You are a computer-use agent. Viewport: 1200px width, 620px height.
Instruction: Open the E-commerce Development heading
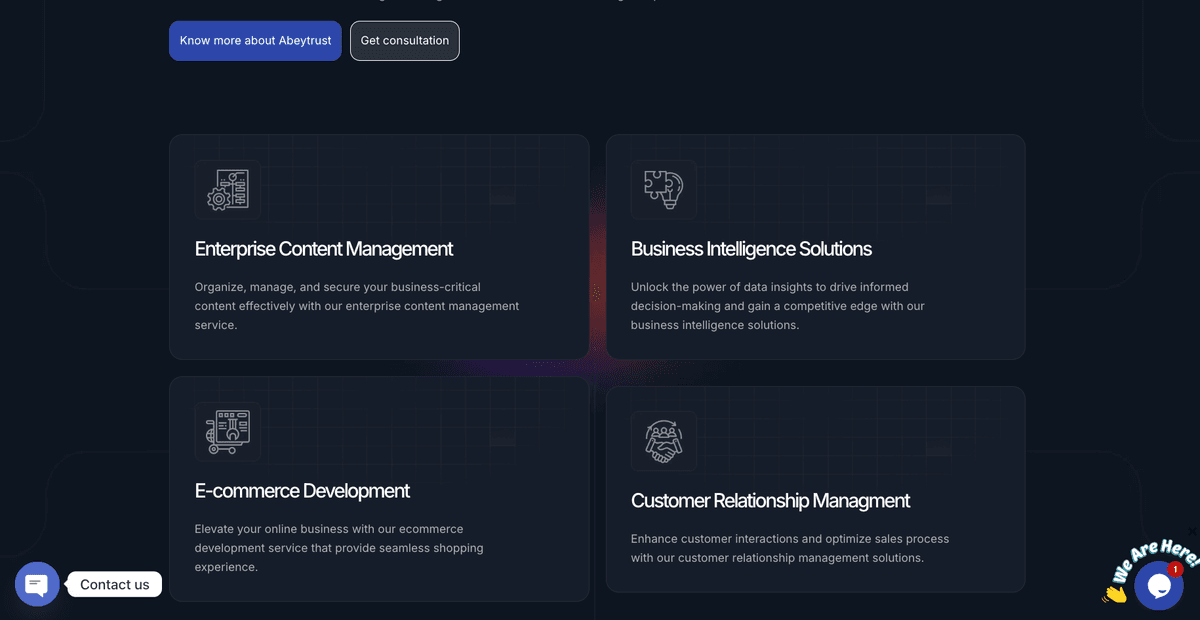coord(302,491)
